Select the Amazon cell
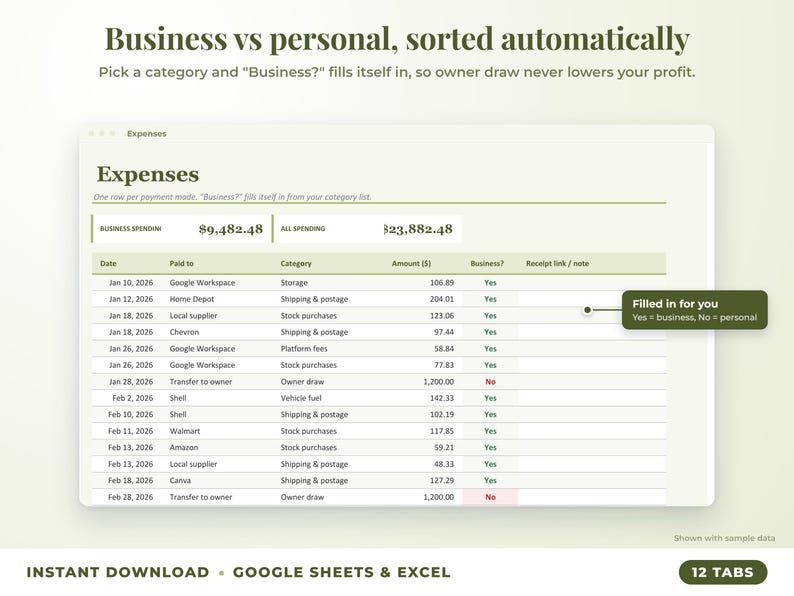Image resolution: width=794 pixels, height=596 pixels. [183, 448]
